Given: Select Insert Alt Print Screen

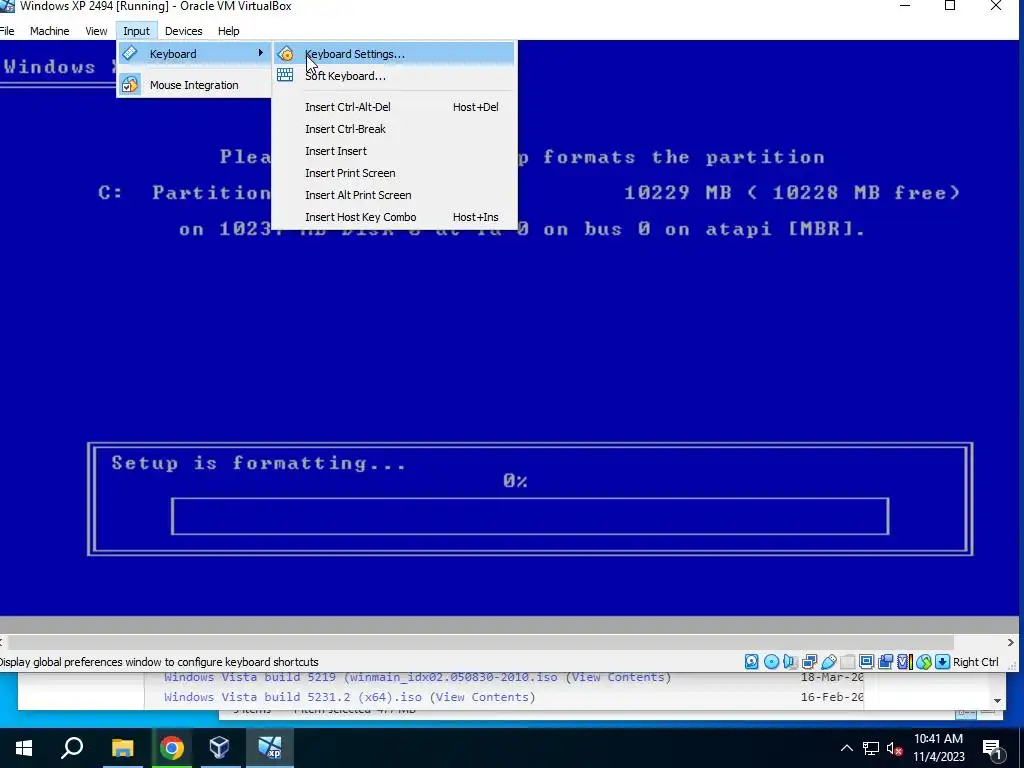Looking at the screenshot, I should point(394,195).
